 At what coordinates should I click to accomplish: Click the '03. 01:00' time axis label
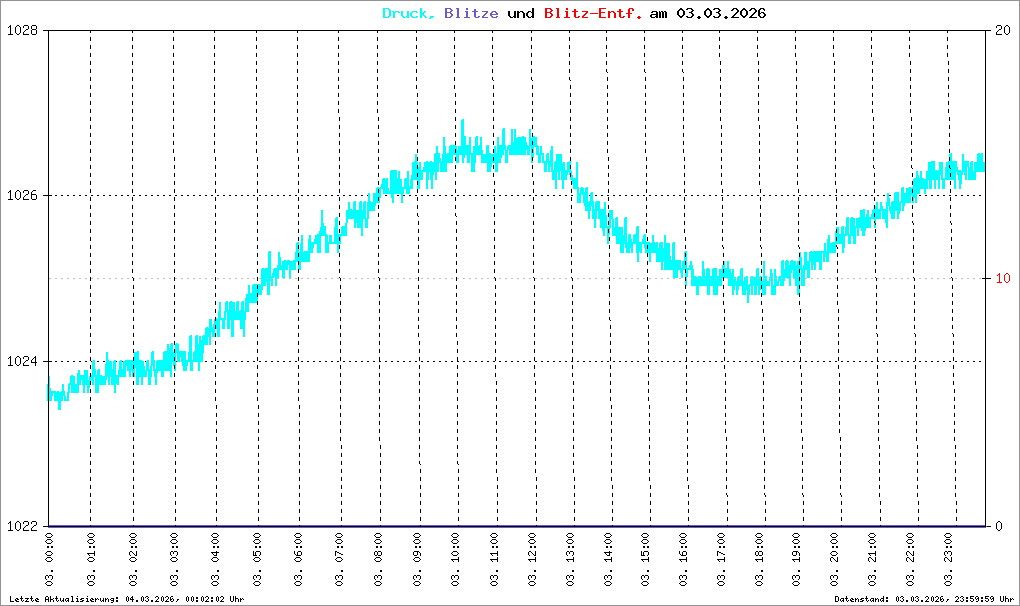pyautogui.click(x=91, y=560)
